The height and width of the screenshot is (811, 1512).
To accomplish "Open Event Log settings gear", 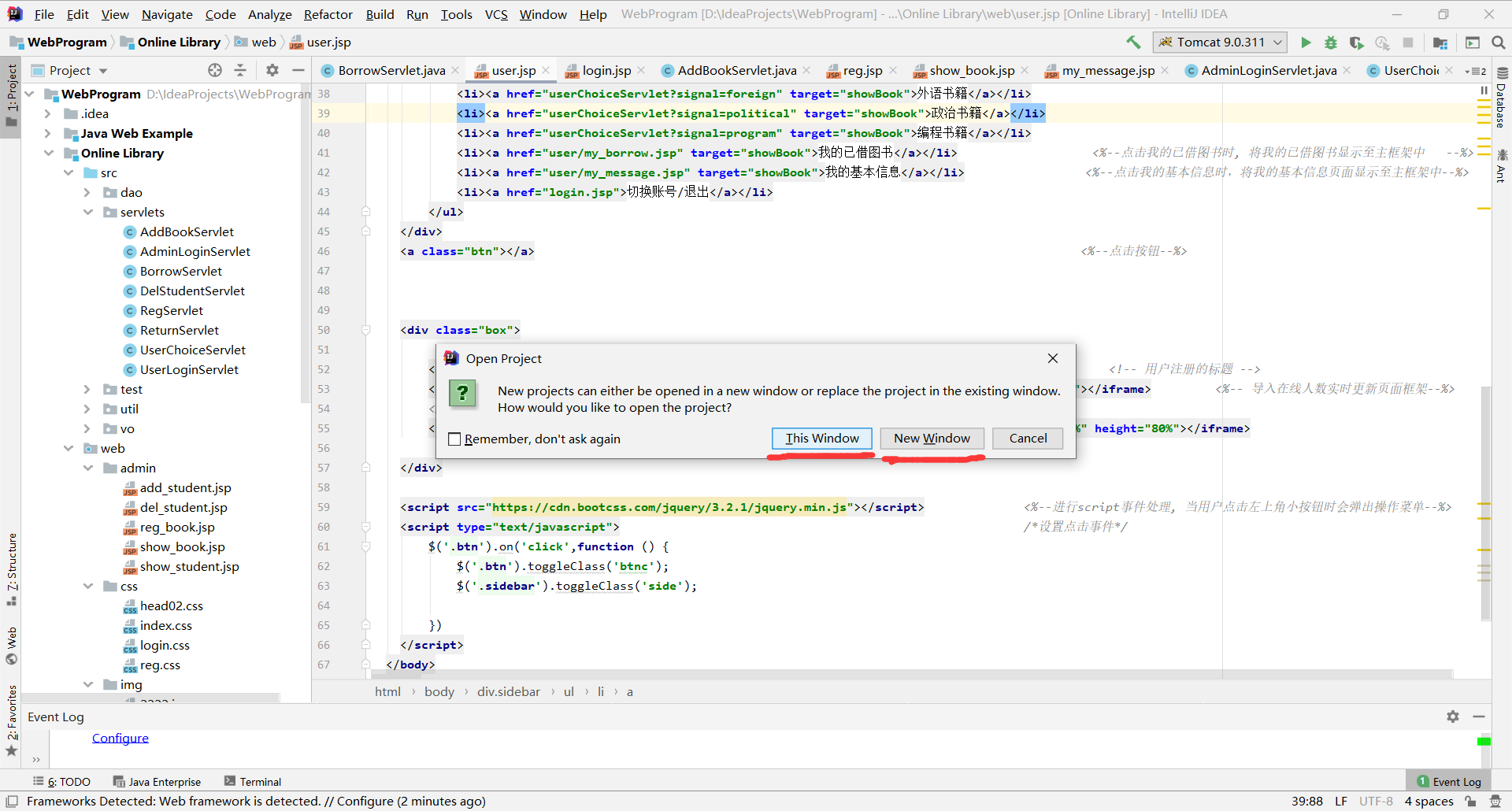I will [x=1453, y=717].
